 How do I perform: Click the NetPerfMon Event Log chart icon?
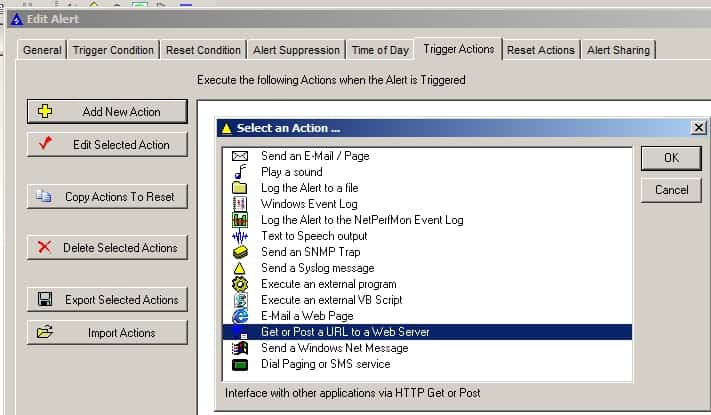240,220
